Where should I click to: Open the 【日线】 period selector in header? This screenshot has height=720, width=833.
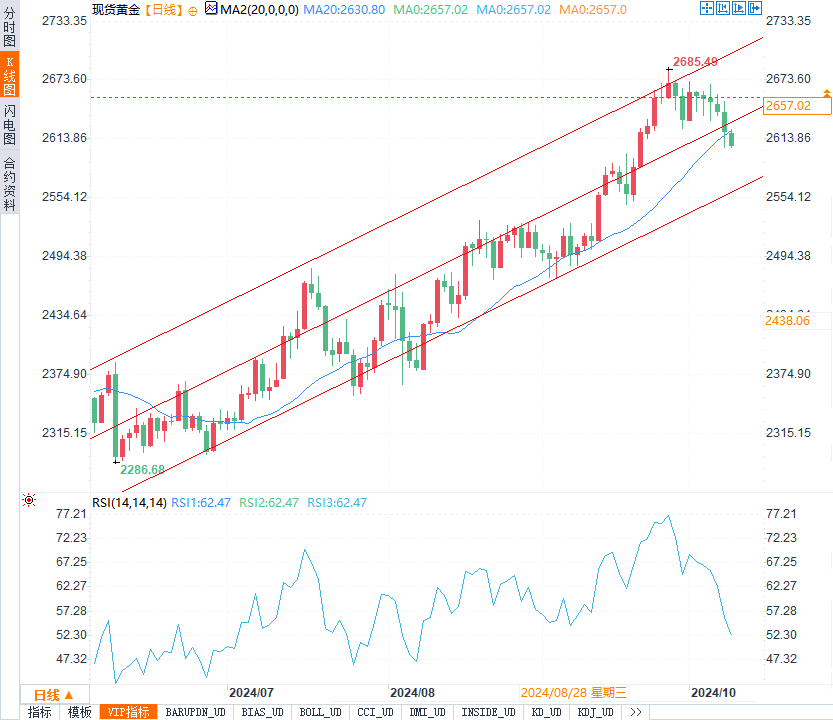pos(161,9)
